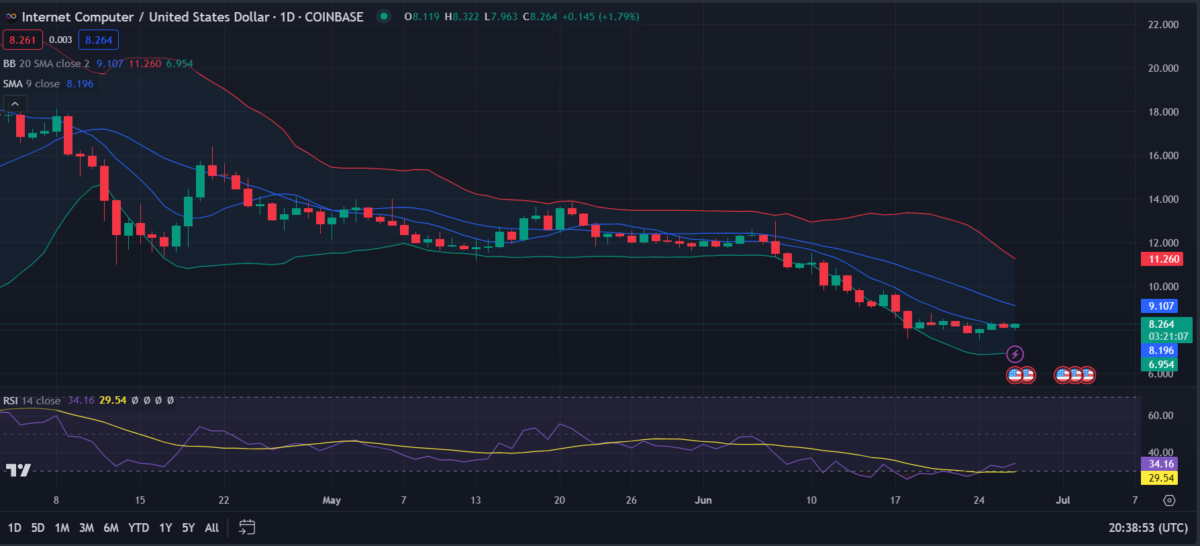Open the go-to-date calendar icon

click(248, 527)
